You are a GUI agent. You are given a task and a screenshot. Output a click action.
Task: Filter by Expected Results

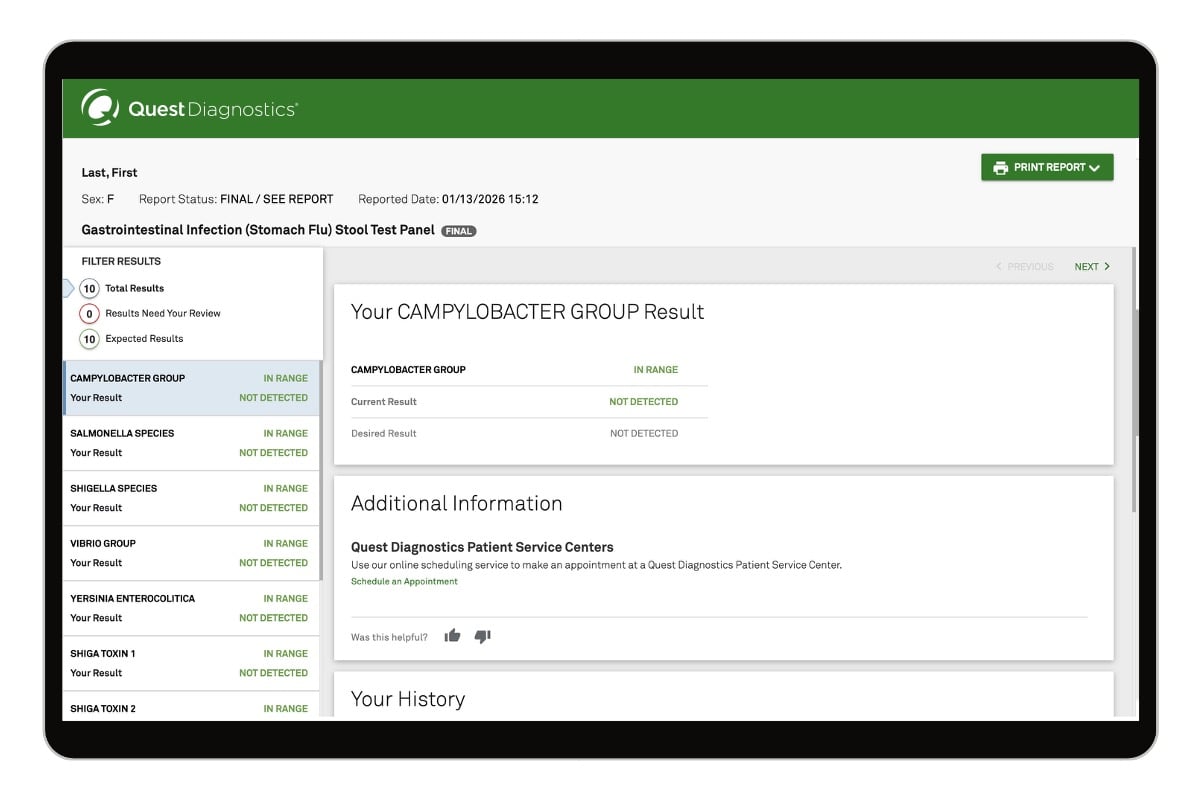(x=90, y=339)
